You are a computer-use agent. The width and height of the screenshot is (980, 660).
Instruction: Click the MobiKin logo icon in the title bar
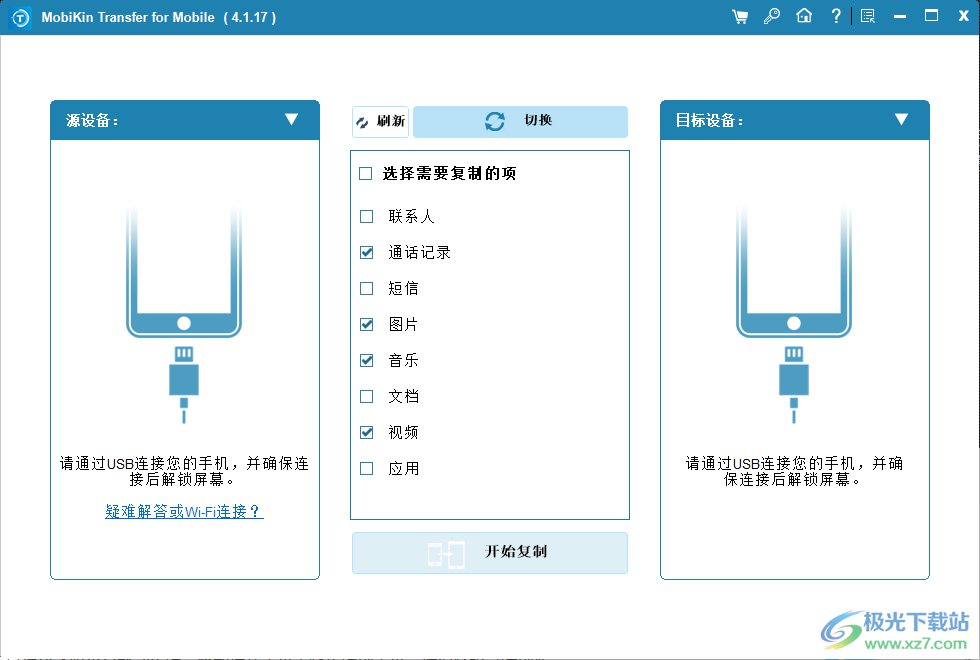pos(18,16)
